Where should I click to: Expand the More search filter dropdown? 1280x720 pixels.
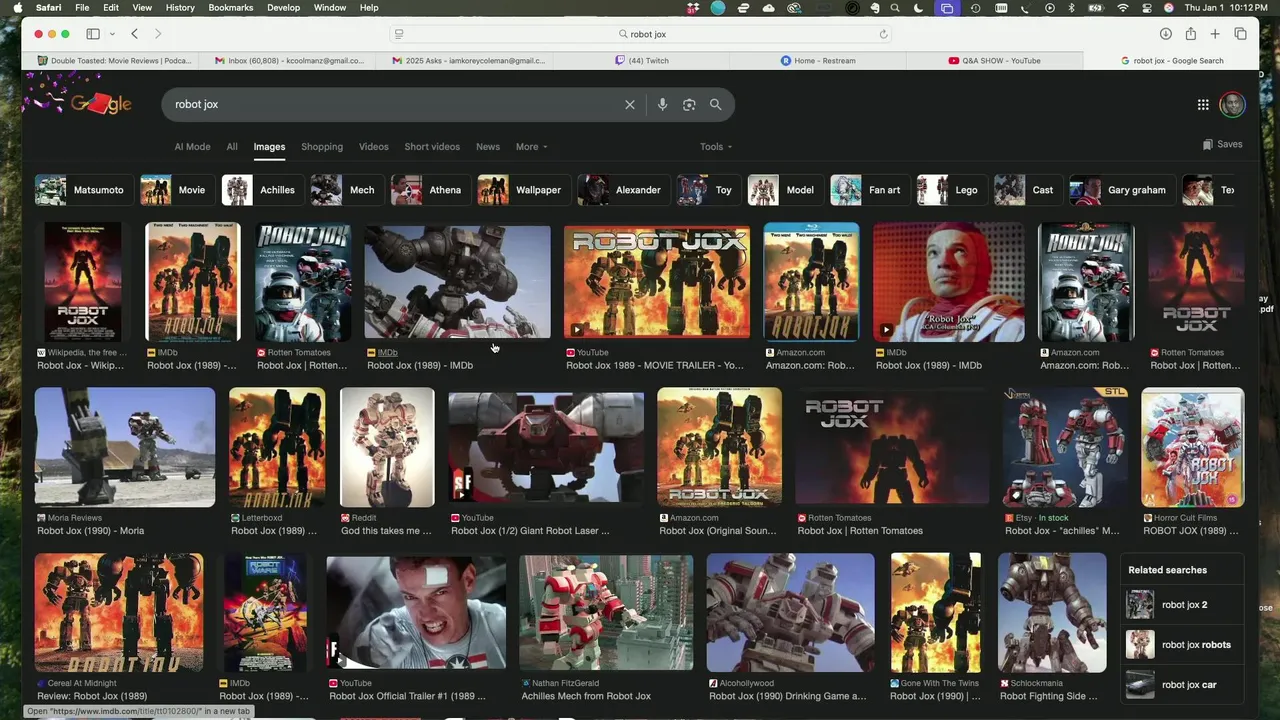point(531,147)
